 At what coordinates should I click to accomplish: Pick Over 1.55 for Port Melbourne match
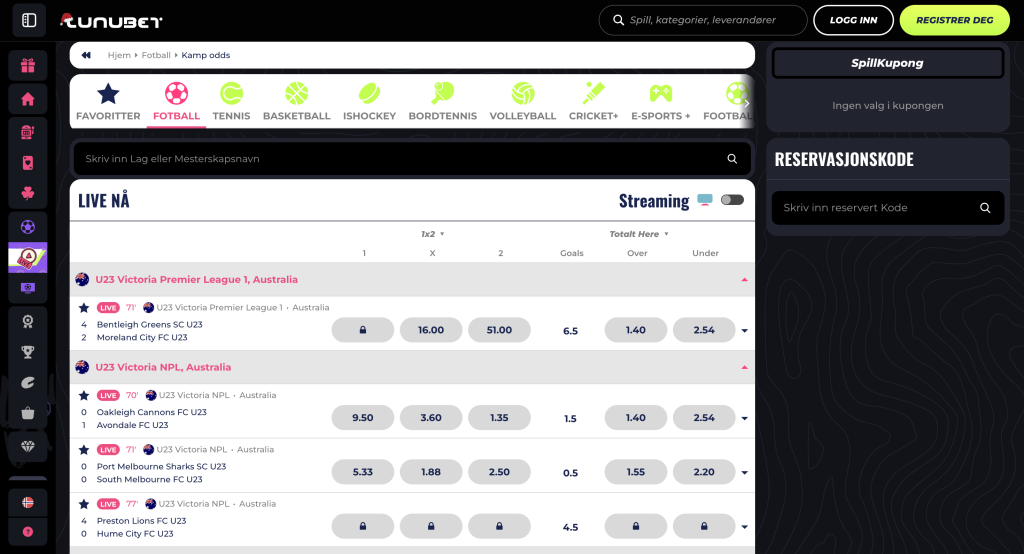click(x=635, y=472)
